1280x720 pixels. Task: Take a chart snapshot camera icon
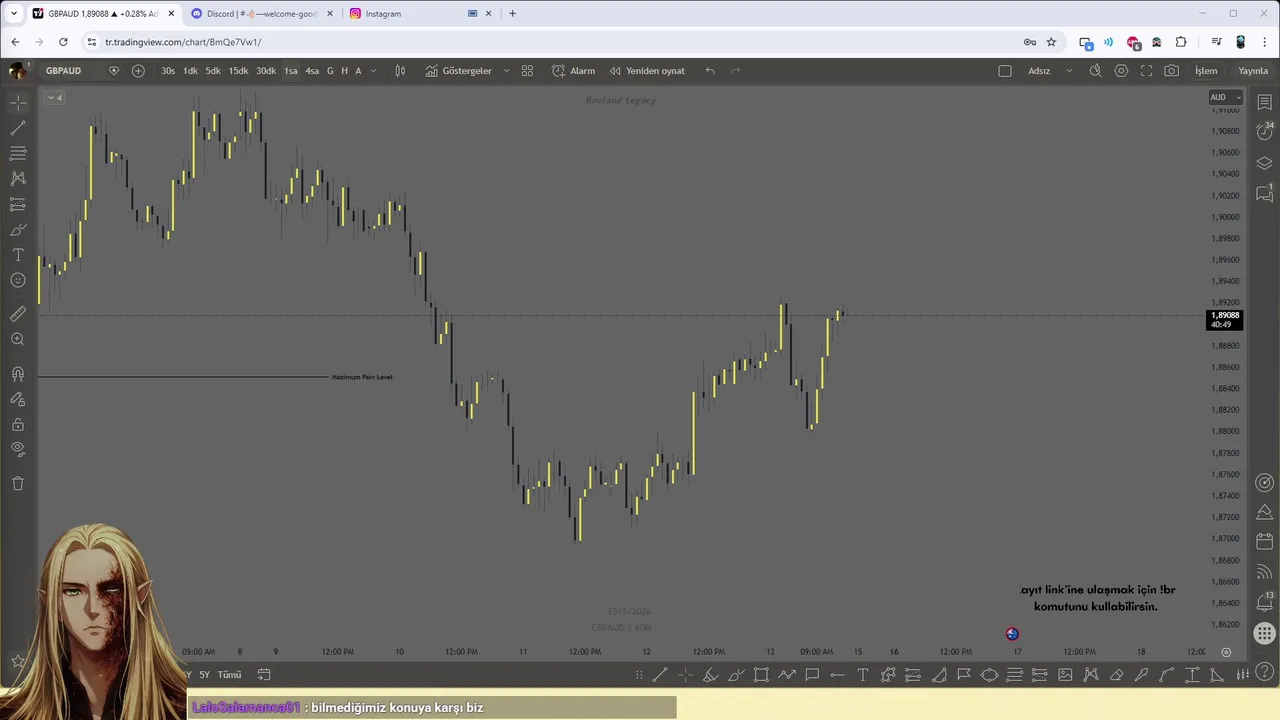(x=1172, y=71)
